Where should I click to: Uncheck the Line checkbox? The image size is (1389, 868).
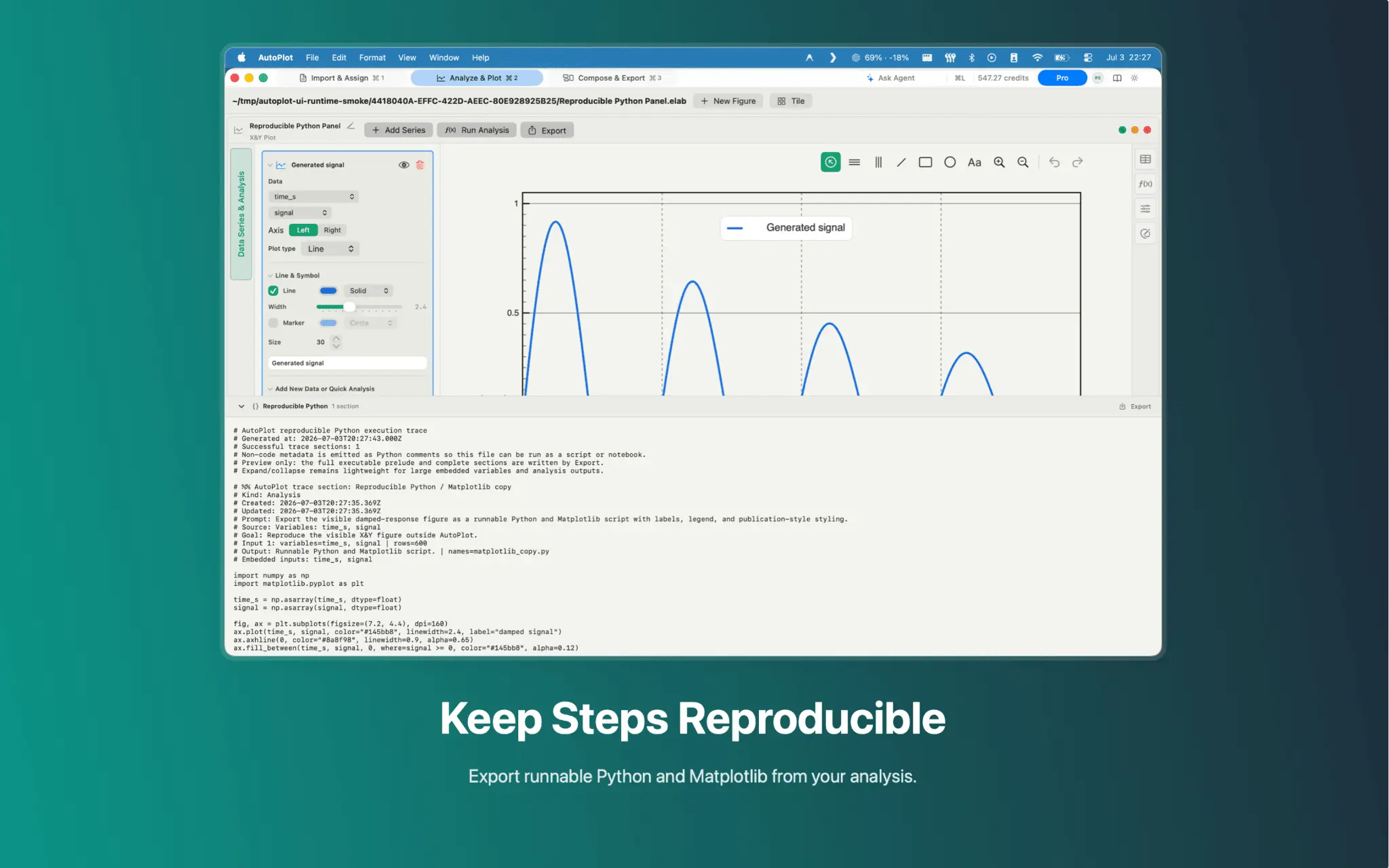point(273,291)
